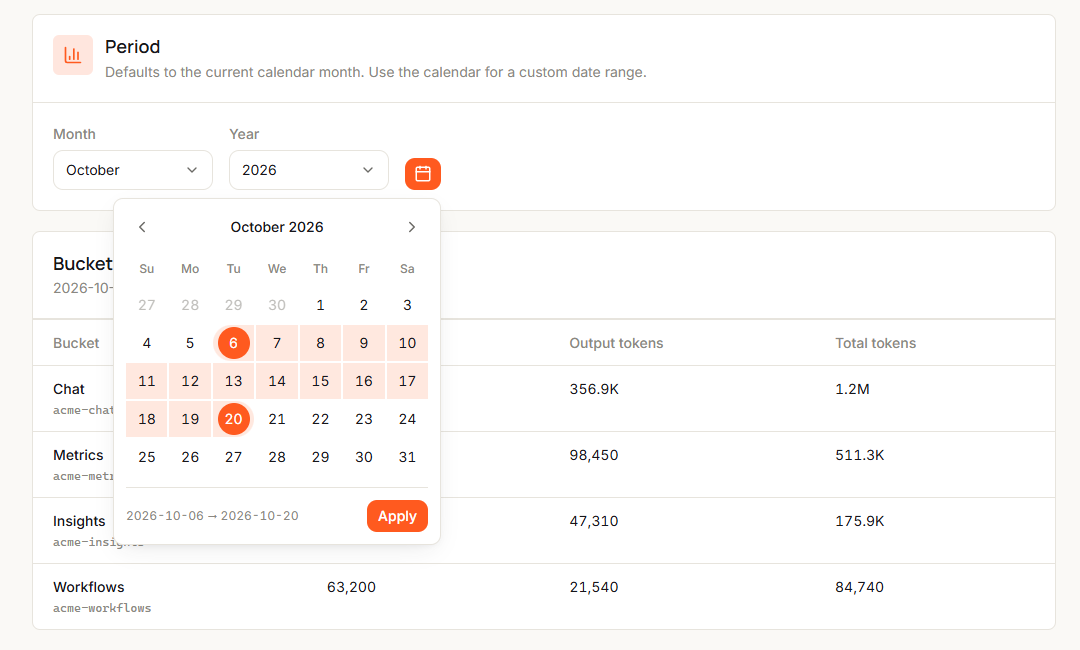The image size is (1080, 650).
Task: Click the Period bar chart icon
Action: [x=73, y=55]
